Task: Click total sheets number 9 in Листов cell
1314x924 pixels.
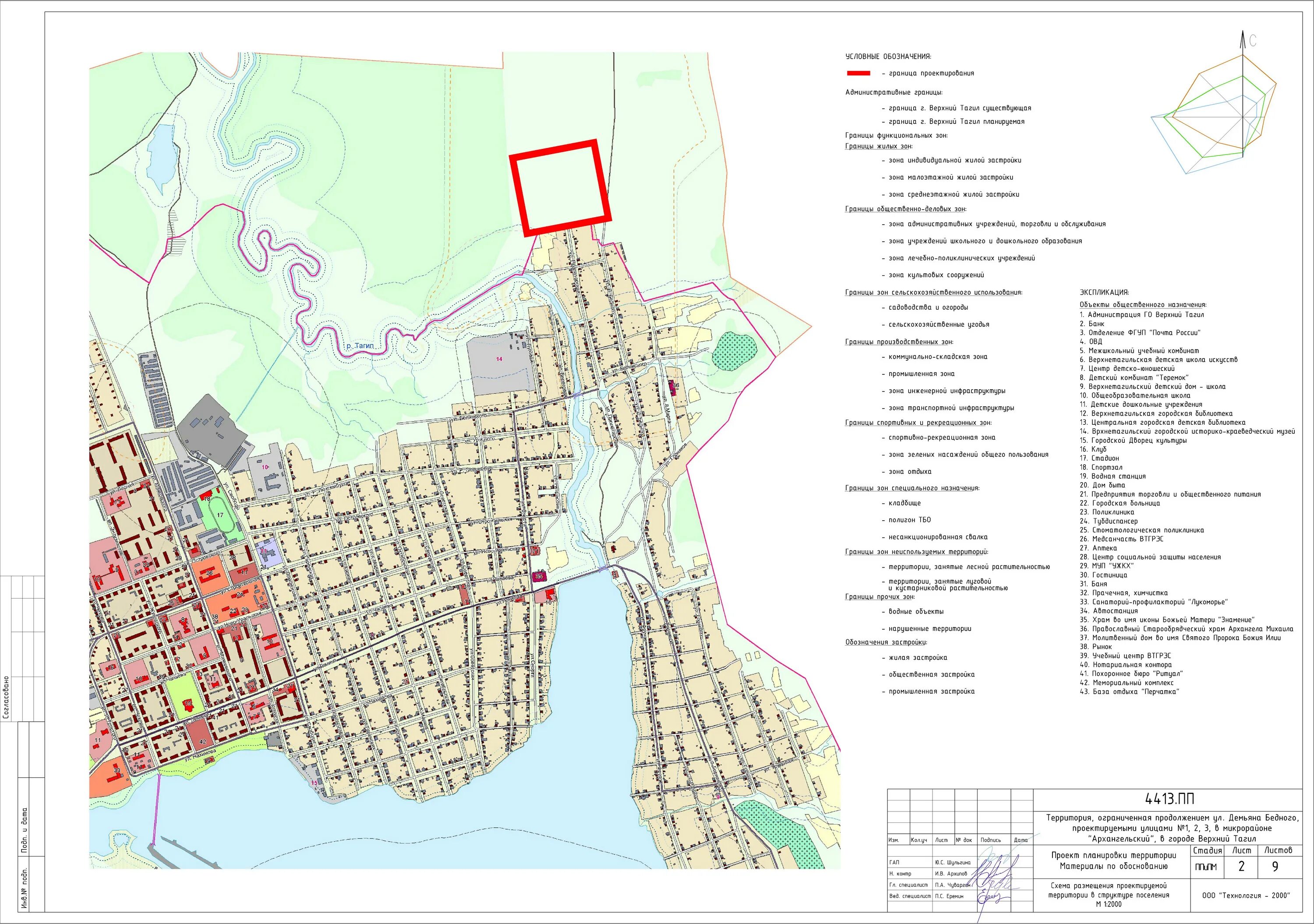Action: point(1275,866)
